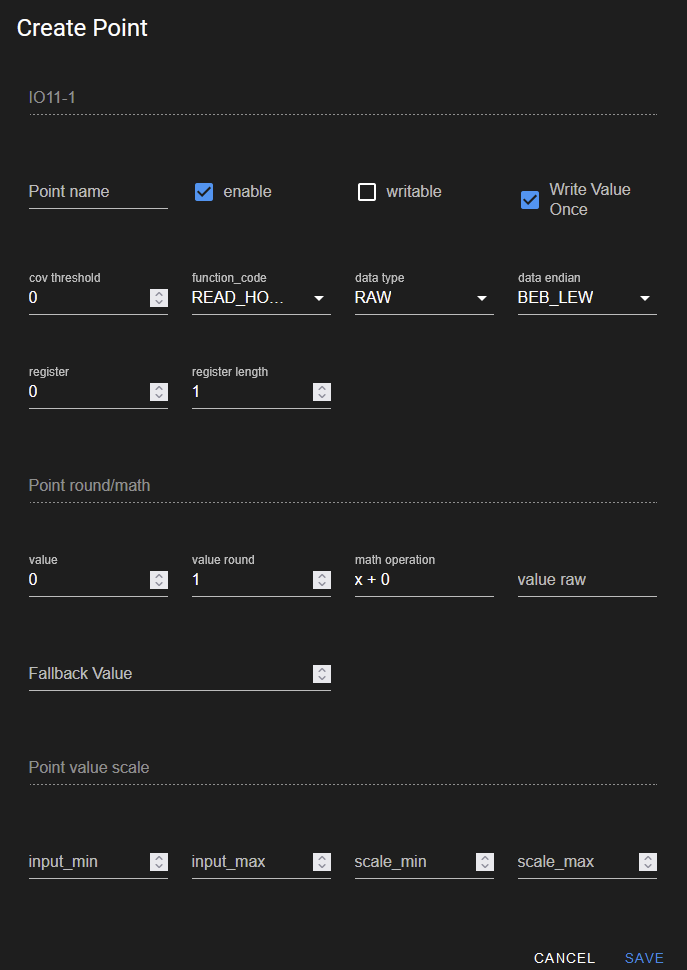Click the register field spinner arrows
687x970 pixels.
(x=159, y=392)
